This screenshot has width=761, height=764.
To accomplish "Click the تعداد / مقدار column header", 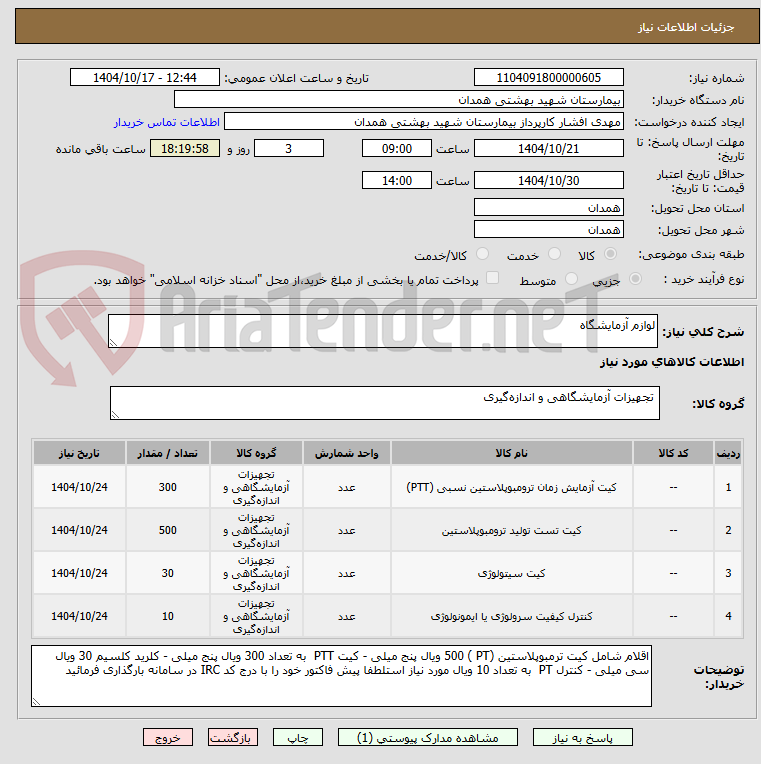I will click(x=168, y=453).
